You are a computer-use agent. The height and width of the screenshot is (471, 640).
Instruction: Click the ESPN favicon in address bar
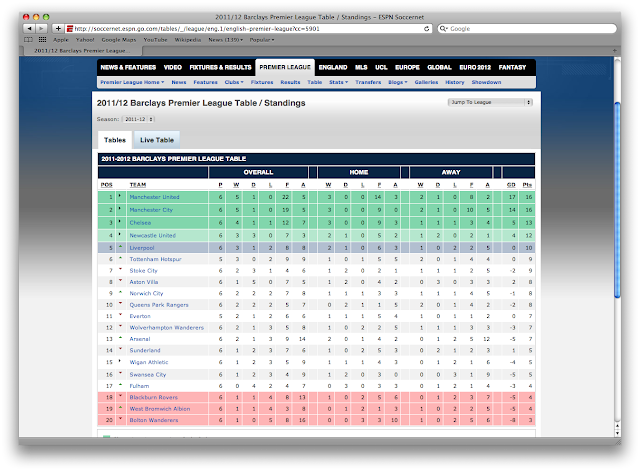click(x=70, y=29)
